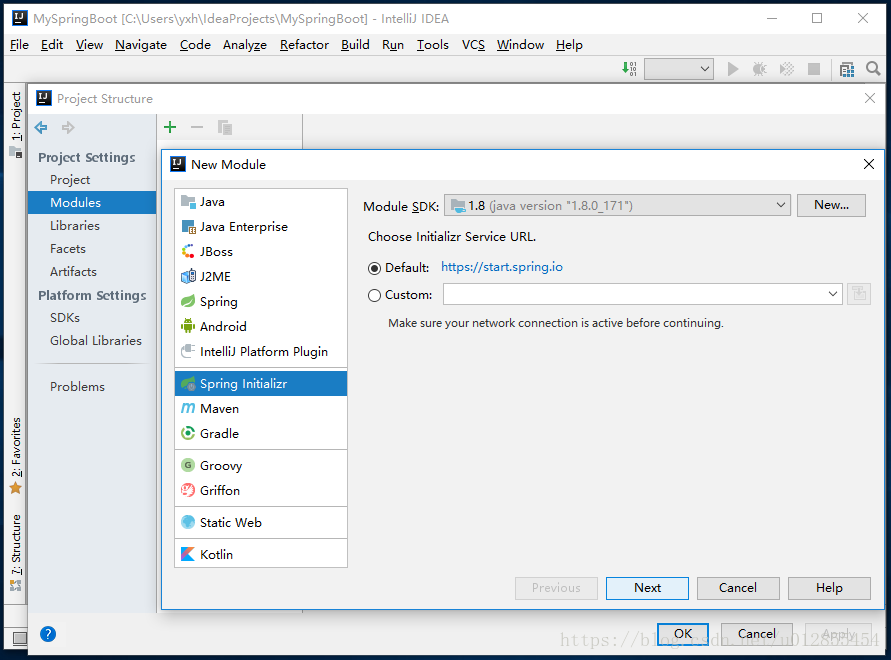Select the Griffon module type
The image size is (891, 660).
click(261, 491)
